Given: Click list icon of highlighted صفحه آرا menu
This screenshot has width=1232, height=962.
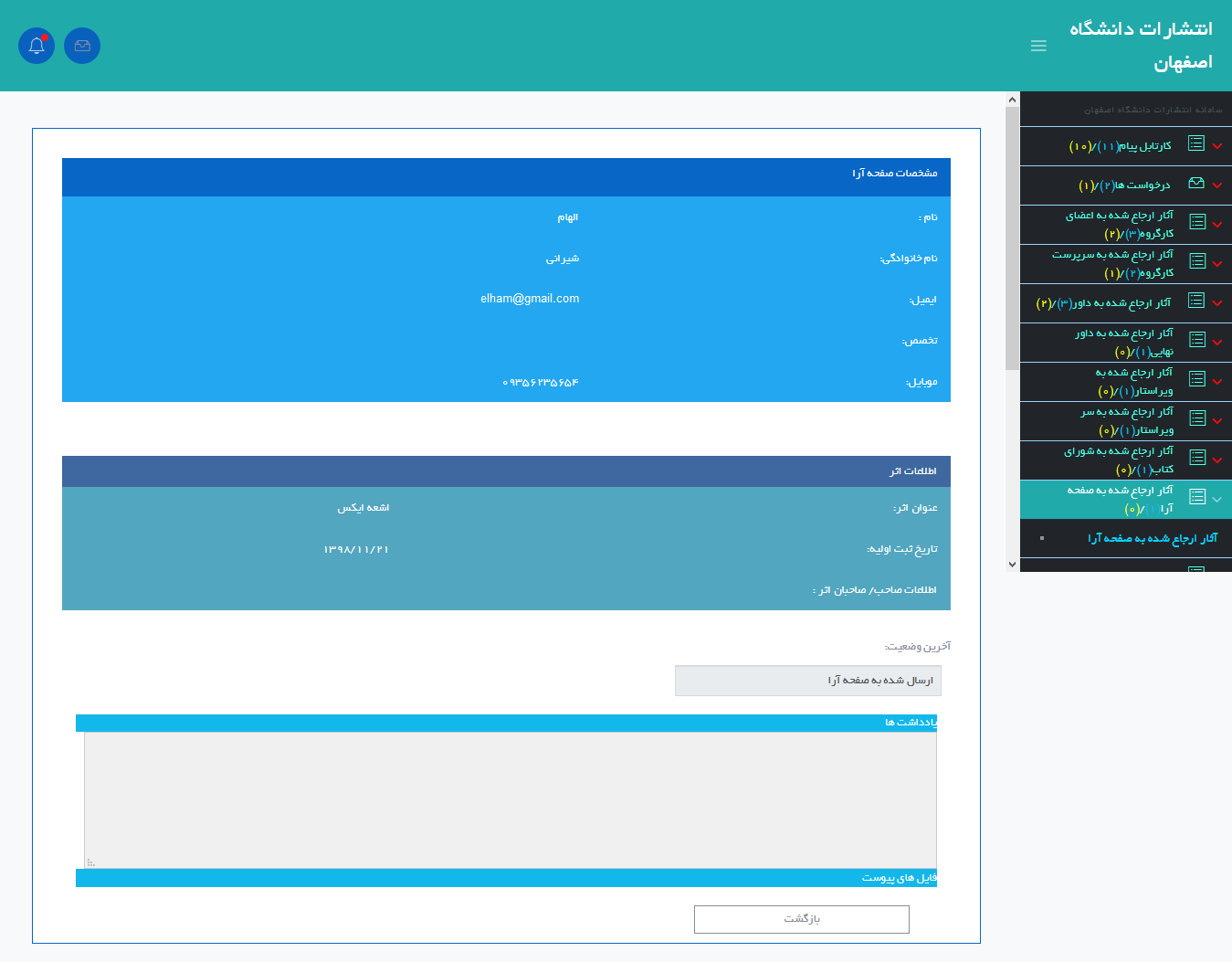Looking at the screenshot, I should click(x=1196, y=497).
